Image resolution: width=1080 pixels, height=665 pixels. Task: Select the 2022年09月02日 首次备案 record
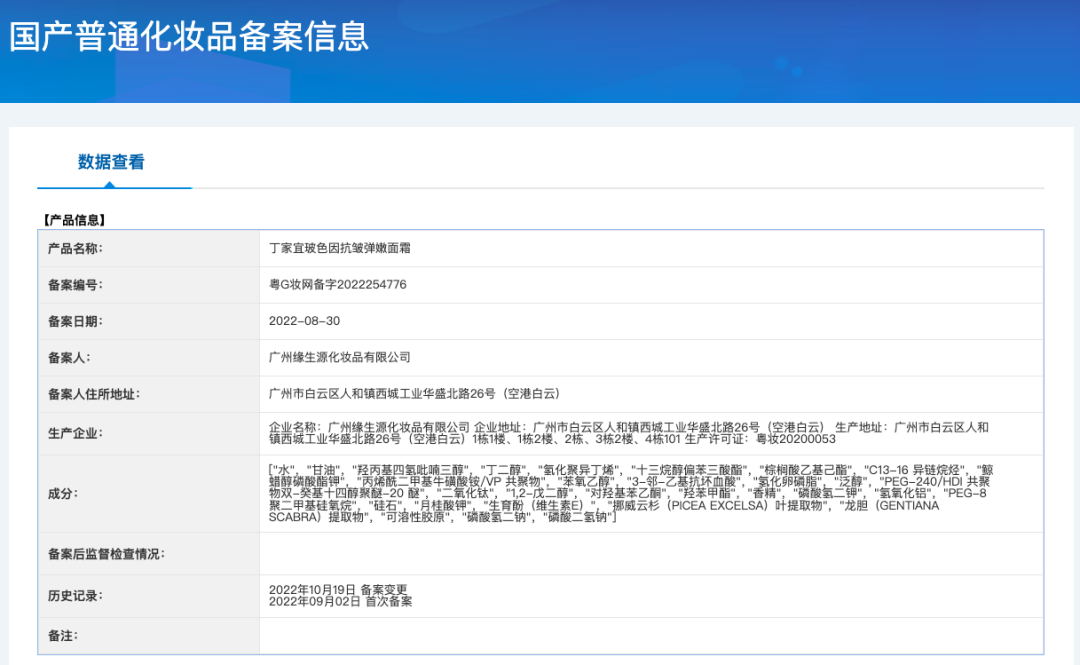(340, 602)
